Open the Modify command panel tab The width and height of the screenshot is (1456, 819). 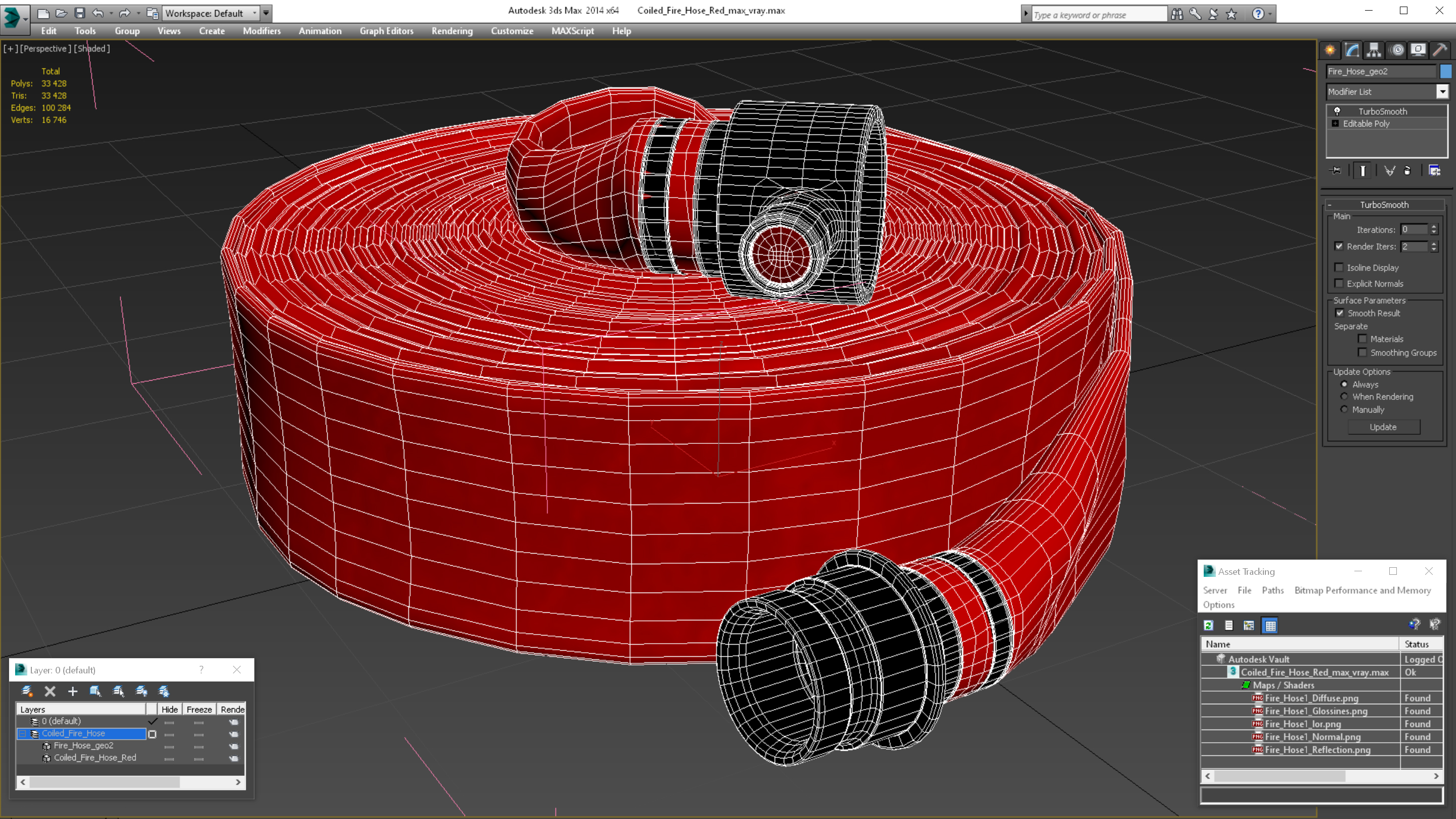[x=1352, y=51]
